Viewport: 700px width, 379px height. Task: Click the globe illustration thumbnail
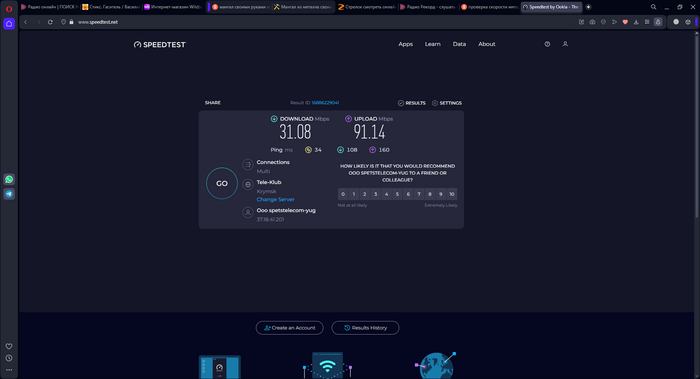pyautogui.click(x=436, y=365)
